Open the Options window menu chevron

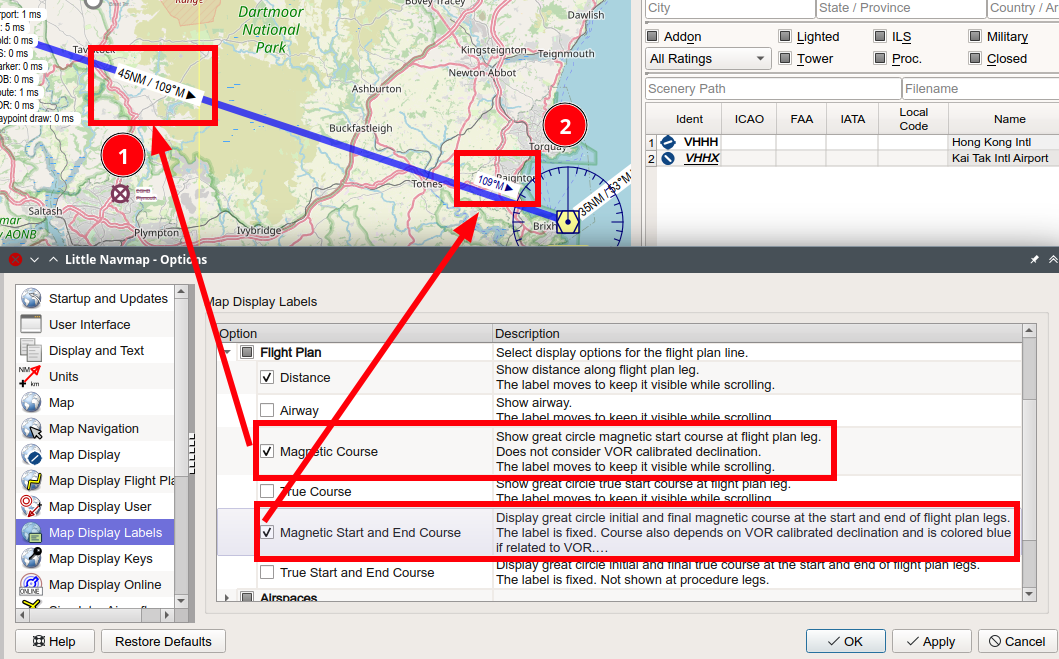pyautogui.click(x=34, y=259)
